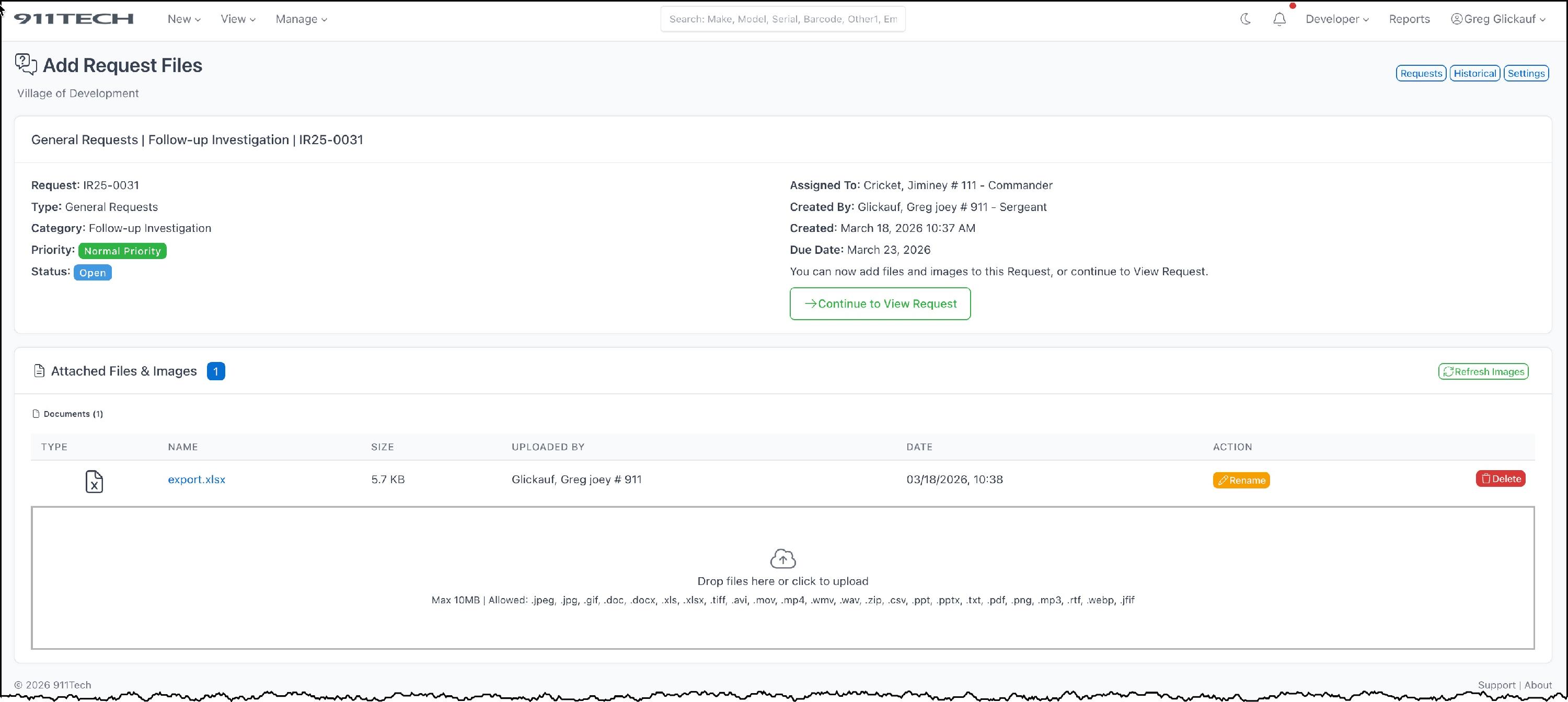The width and height of the screenshot is (1568, 702).
Task: Click the 911TECH logo
Action: [74, 19]
